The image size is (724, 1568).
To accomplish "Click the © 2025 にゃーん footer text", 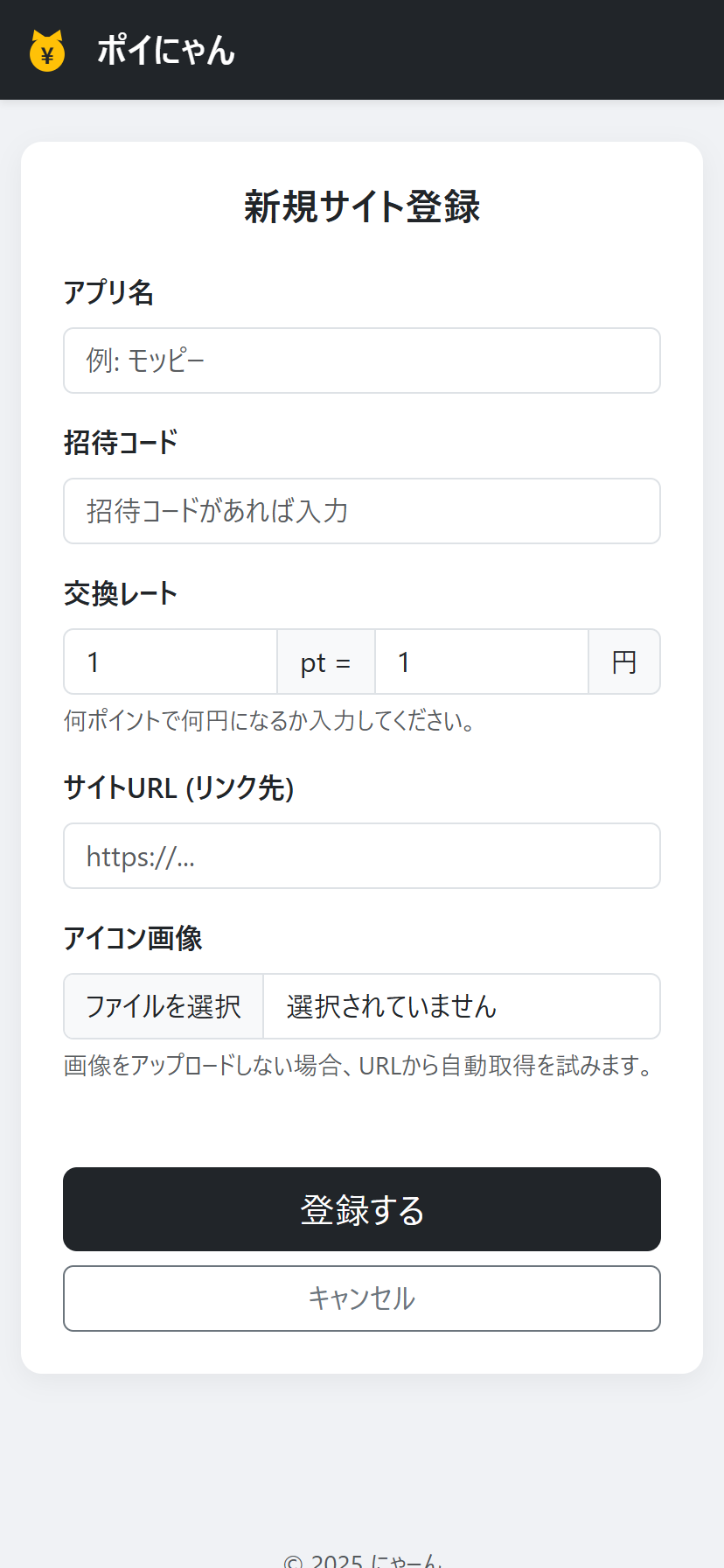I will click(x=361, y=1558).
